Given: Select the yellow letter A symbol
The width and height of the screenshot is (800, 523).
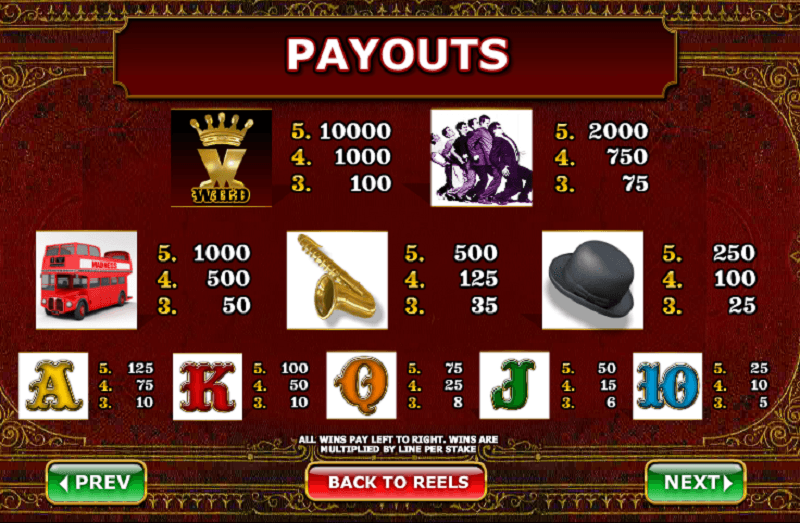Looking at the screenshot, I should (x=53, y=386).
